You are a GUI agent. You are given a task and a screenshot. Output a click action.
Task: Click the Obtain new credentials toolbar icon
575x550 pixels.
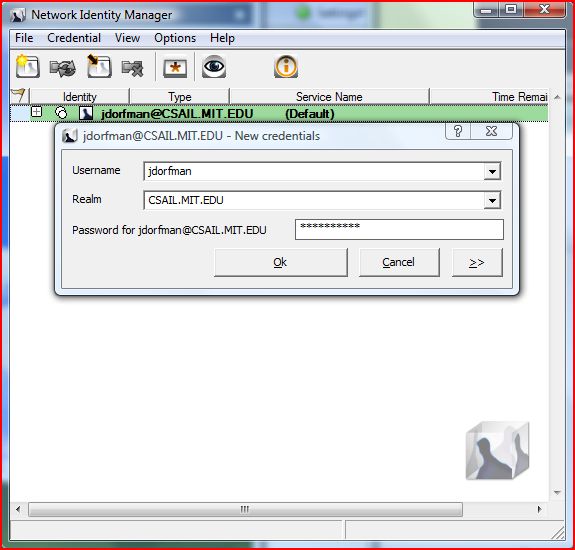point(28,66)
